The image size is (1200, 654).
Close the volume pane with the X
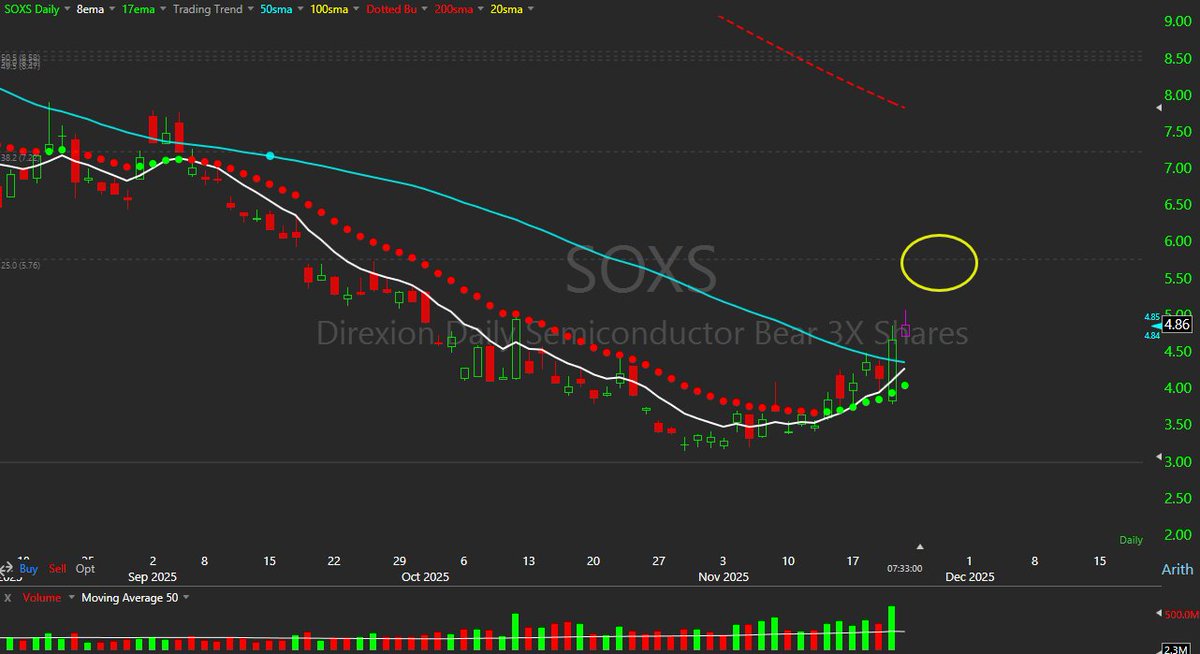pos(8,597)
